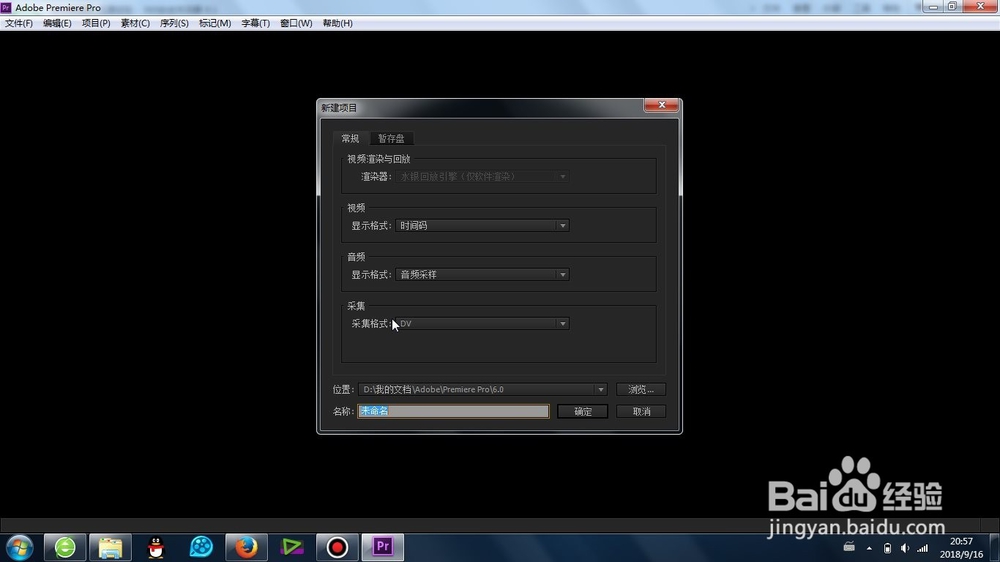
Task: Open the file explorer taskbar icon
Action: [110, 547]
